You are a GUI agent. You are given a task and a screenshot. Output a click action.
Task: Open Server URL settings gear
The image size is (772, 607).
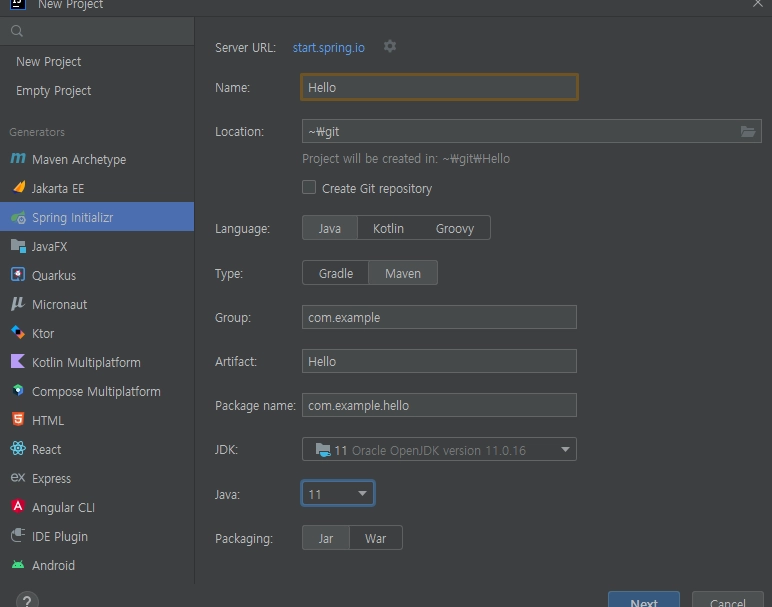(390, 47)
